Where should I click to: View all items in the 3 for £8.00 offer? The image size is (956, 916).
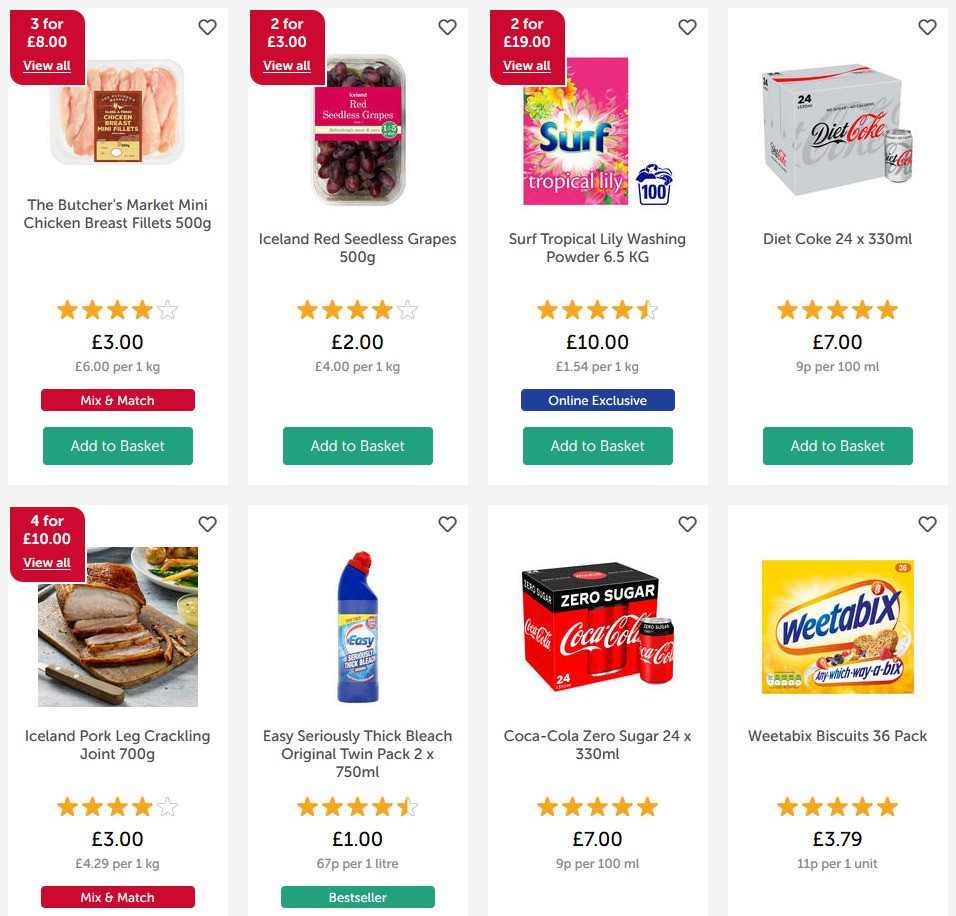pyautogui.click(x=47, y=66)
